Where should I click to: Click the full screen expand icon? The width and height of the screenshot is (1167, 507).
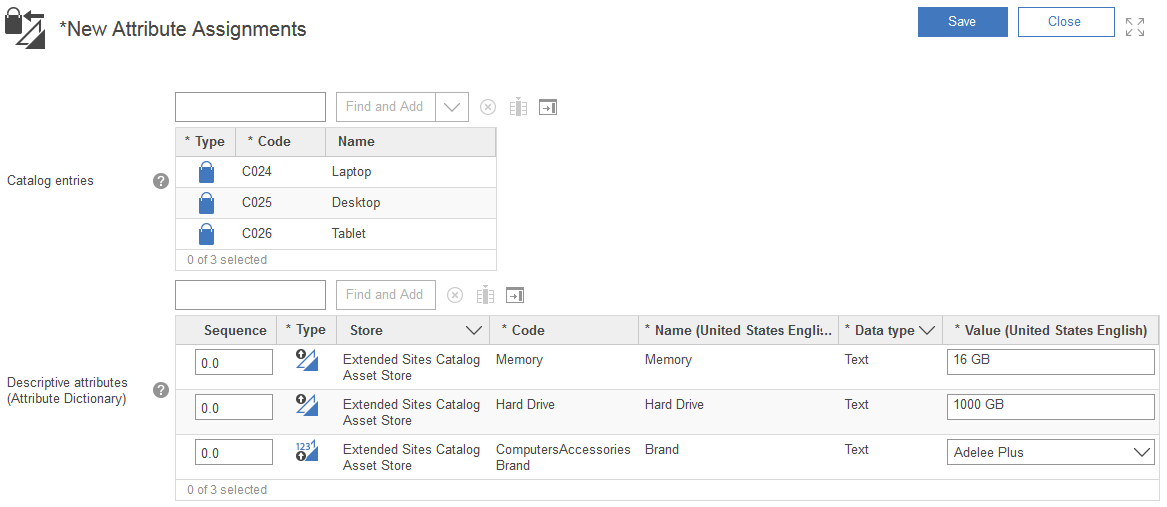coord(1135,27)
